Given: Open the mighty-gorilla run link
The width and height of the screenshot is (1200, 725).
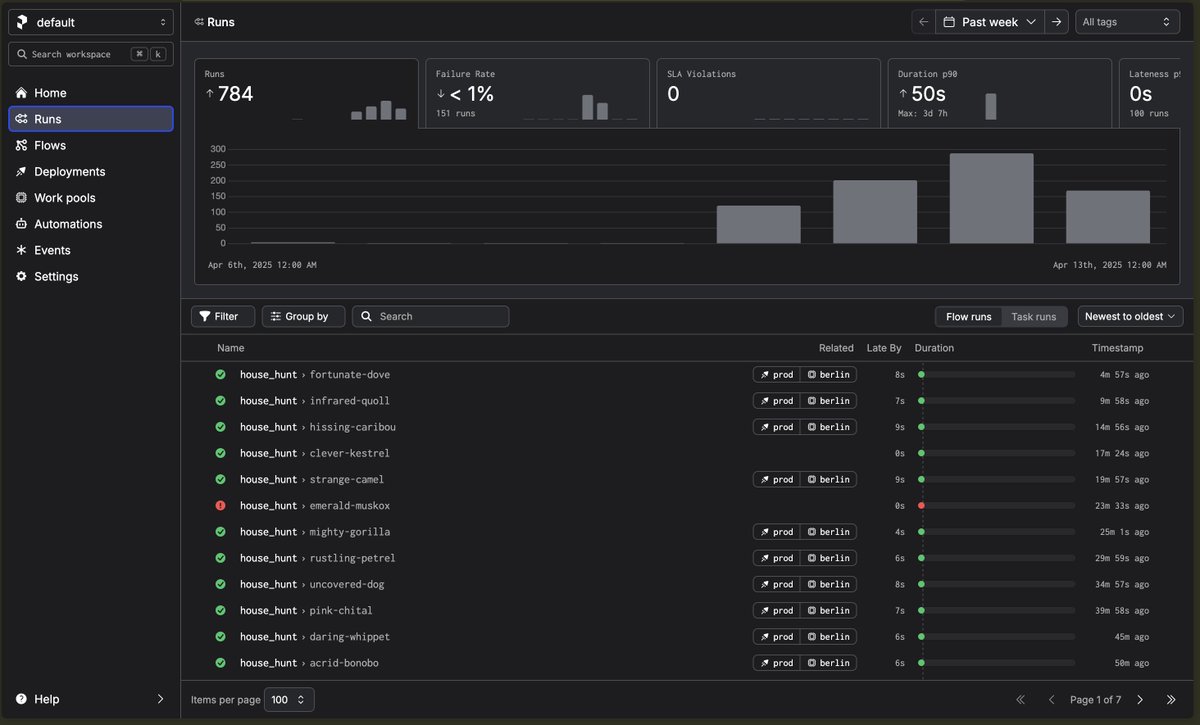Looking at the screenshot, I should point(350,532).
